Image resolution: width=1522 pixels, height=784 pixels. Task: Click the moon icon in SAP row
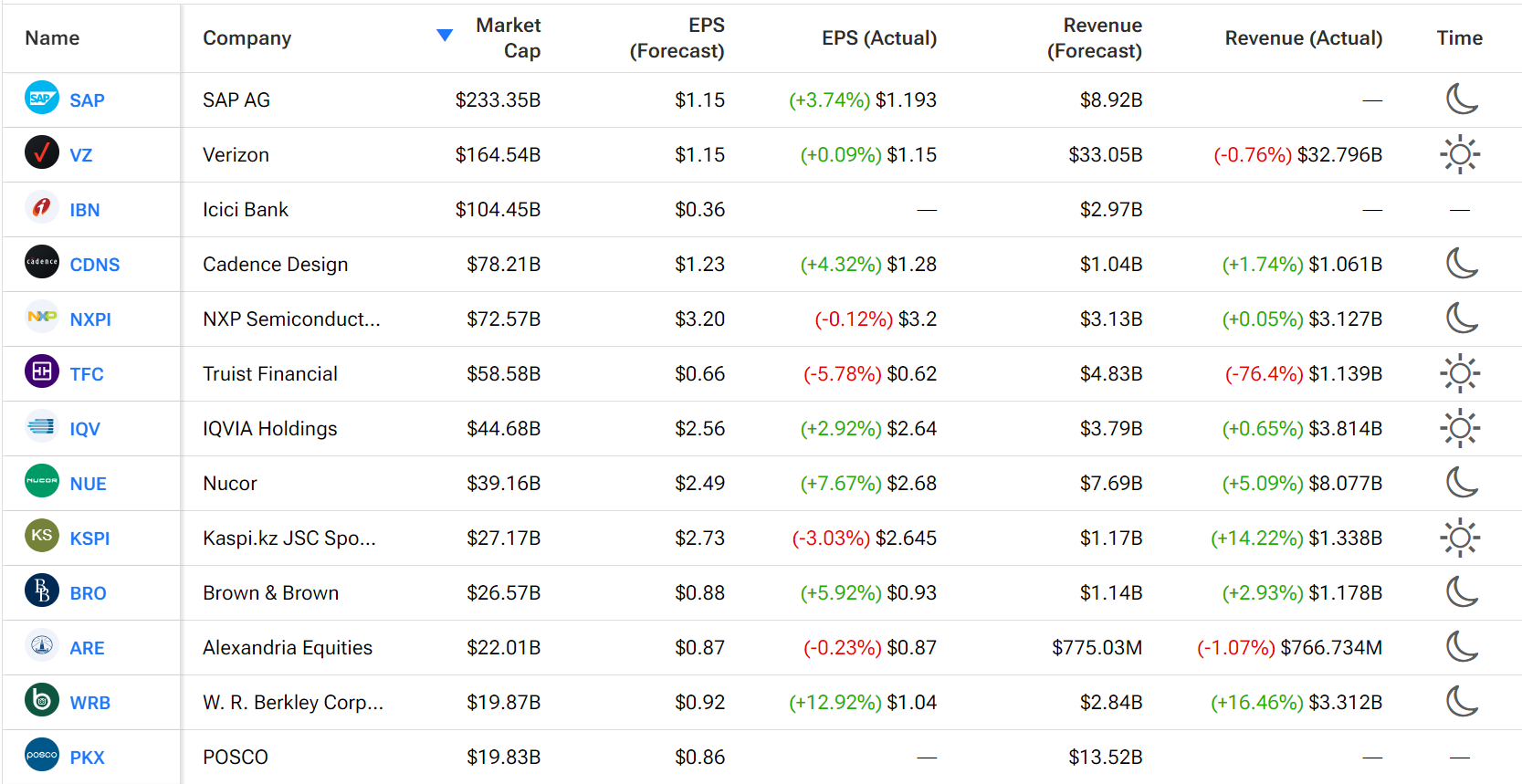pyautogui.click(x=1461, y=99)
